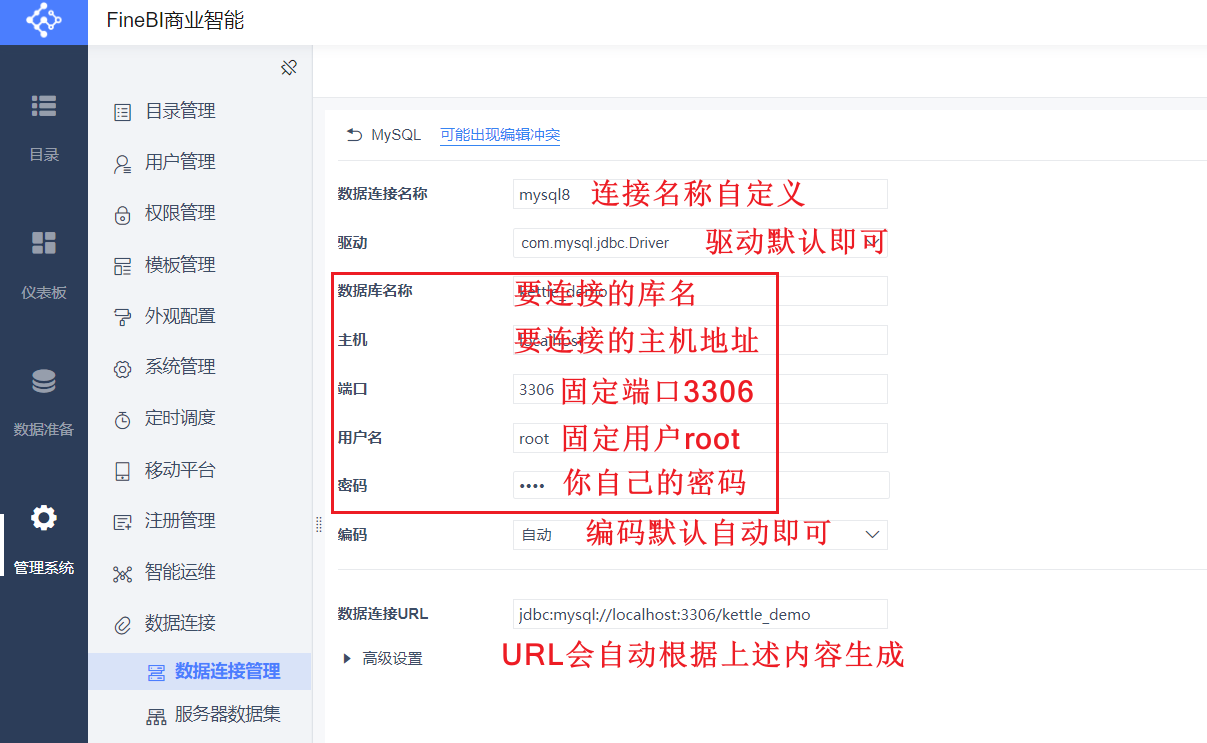This screenshot has height=743, width=1207.
Task: Click the 移动平台 tablet icon
Action: click(x=122, y=471)
